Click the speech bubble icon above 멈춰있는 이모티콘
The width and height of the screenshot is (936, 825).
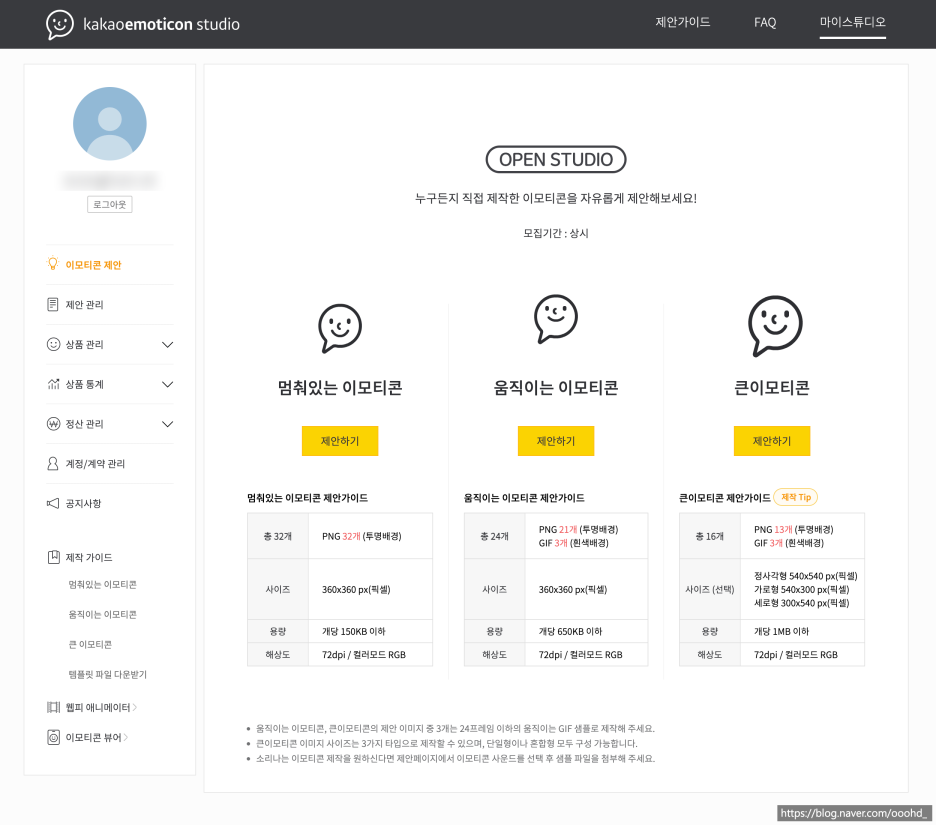point(340,328)
